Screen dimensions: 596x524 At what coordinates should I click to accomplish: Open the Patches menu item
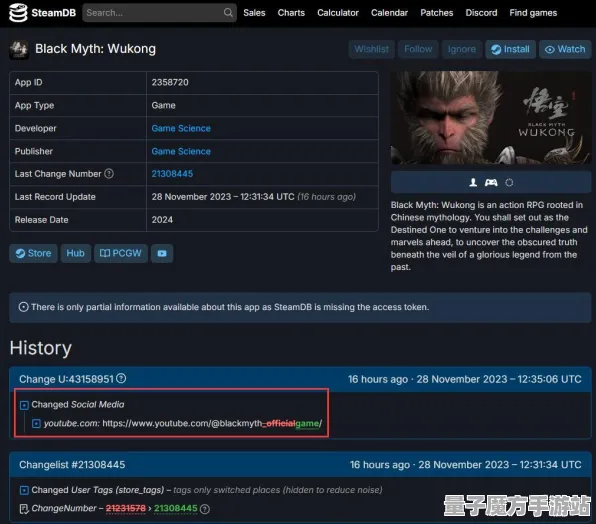[437, 13]
